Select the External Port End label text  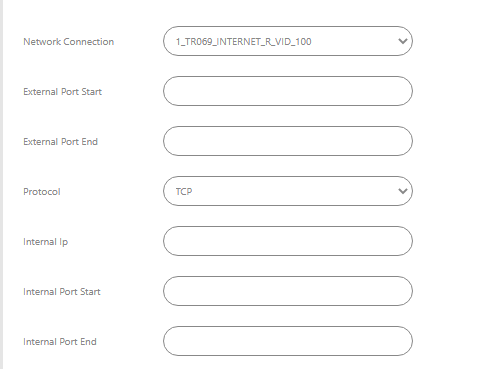[60, 142]
